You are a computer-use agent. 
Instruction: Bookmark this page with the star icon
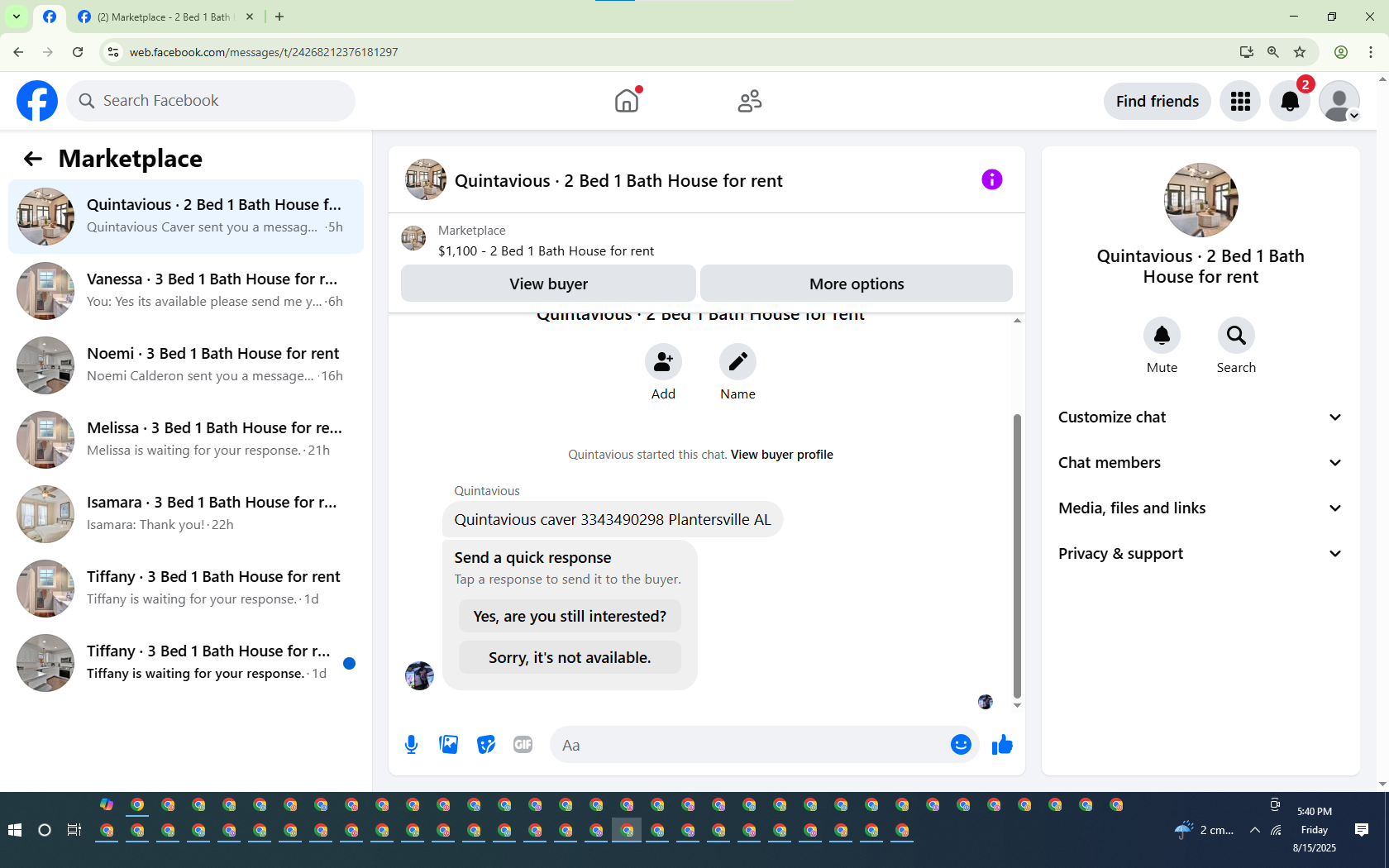pos(1300,52)
